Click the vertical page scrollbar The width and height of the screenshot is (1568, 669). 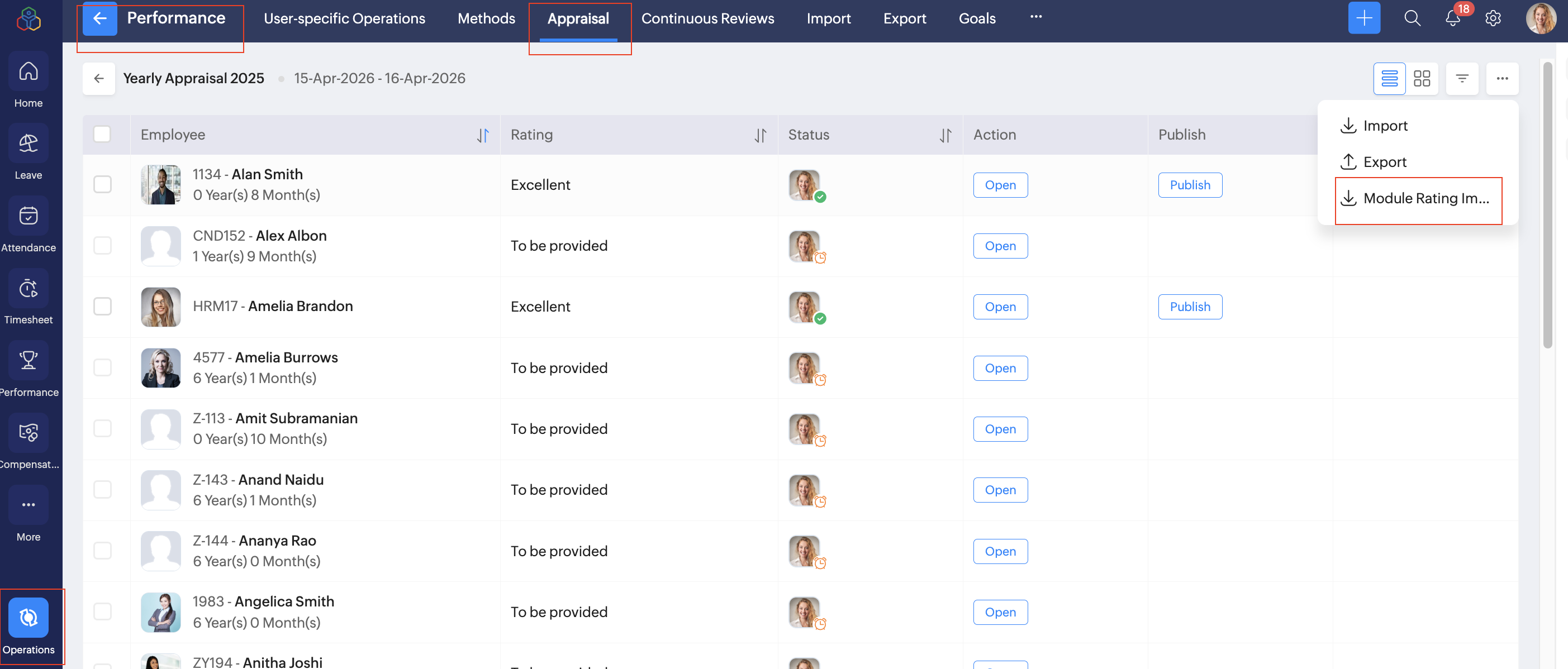click(x=1547, y=206)
